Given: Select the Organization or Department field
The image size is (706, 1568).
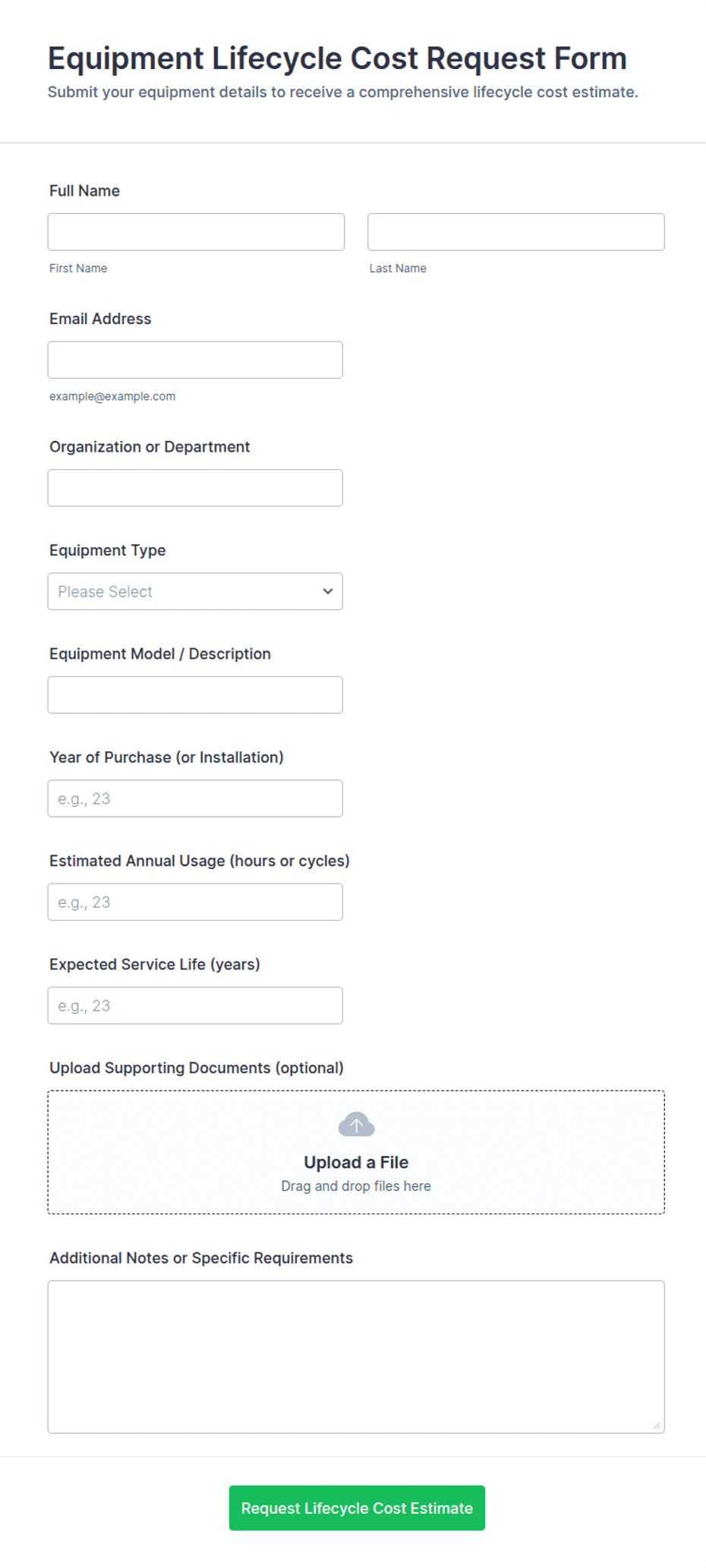Looking at the screenshot, I should [x=195, y=488].
